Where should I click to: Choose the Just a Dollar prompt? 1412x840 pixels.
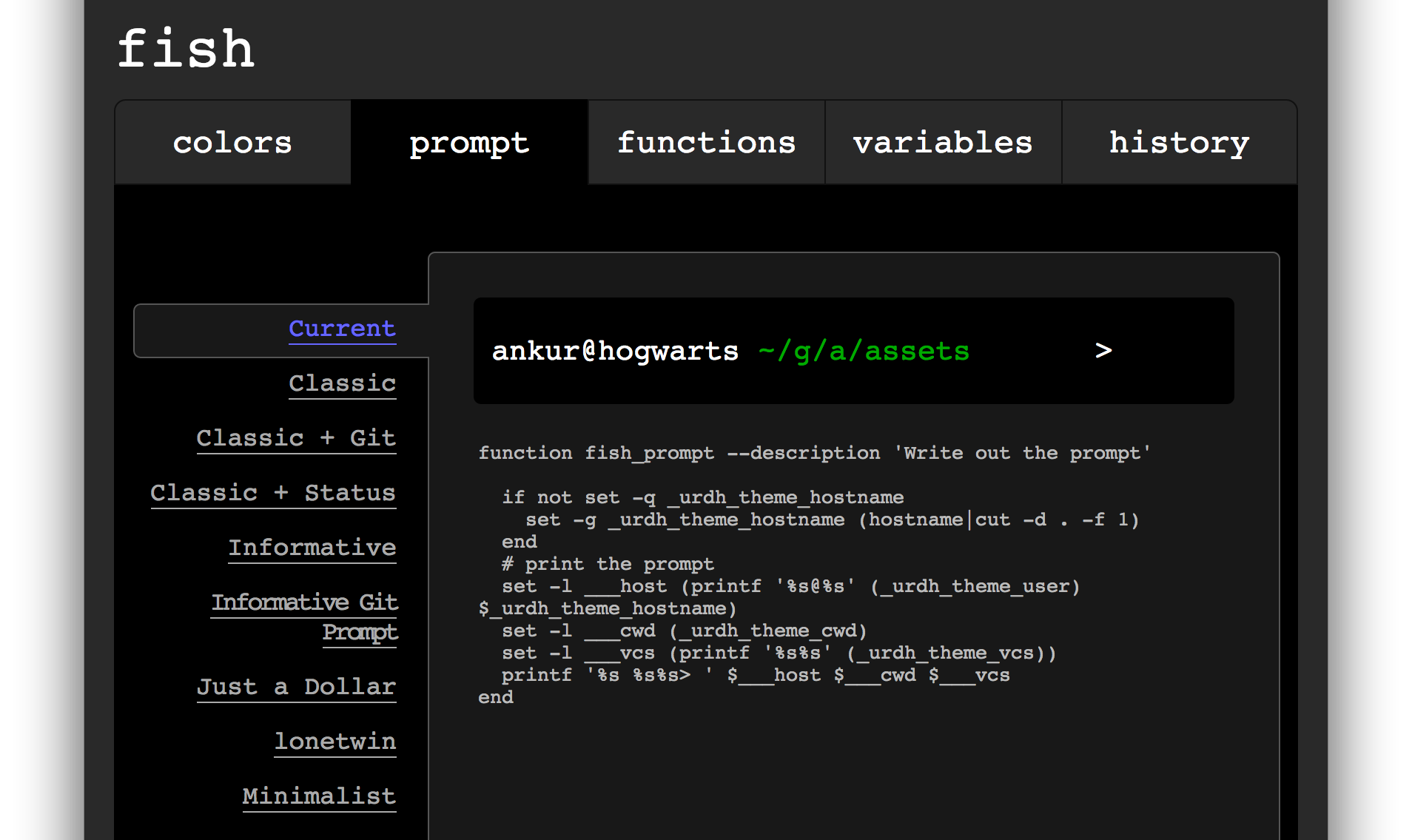point(296,687)
